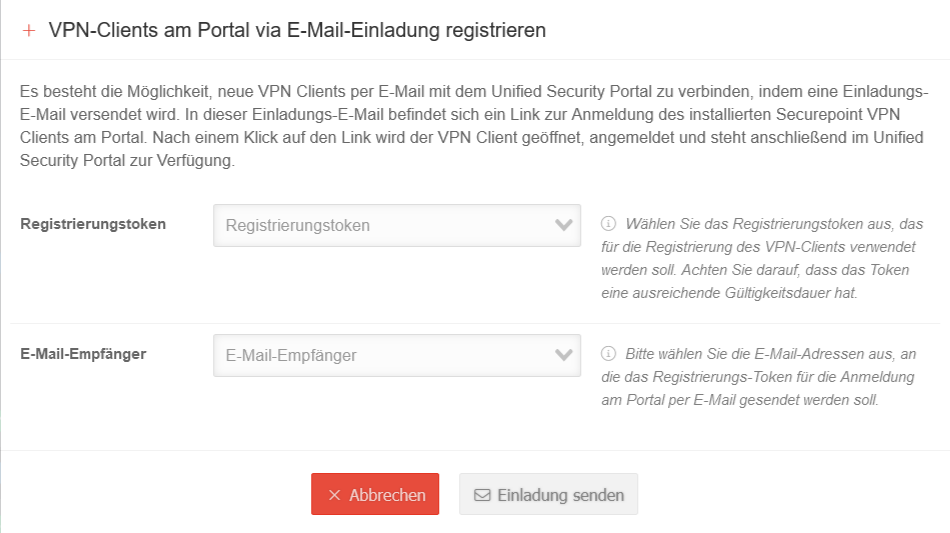Click the X icon inside Abbrechen button
This screenshot has width=950, height=533.
335,495
